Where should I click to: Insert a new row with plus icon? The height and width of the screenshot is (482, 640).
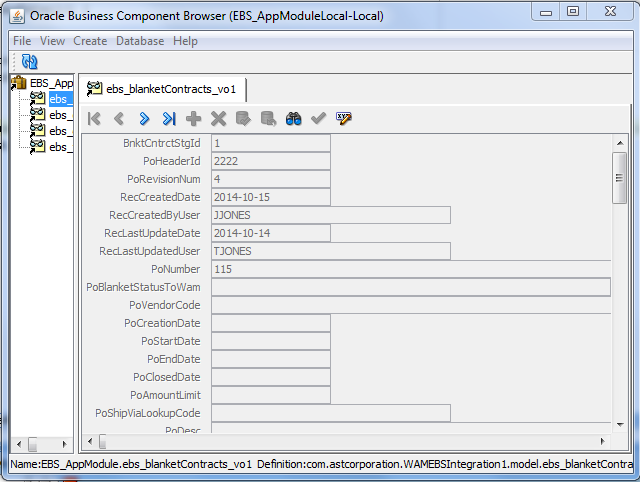coord(193,119)
